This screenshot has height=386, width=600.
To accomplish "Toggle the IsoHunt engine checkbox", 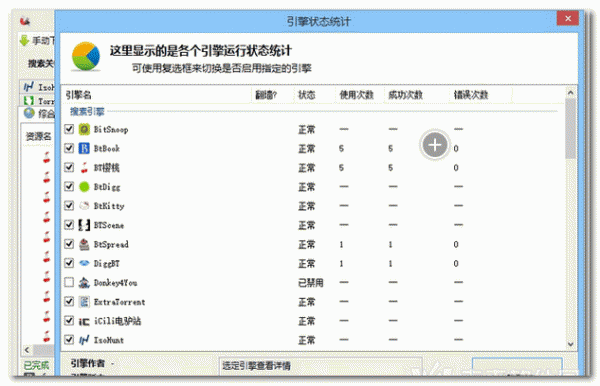I will [69, 340].
